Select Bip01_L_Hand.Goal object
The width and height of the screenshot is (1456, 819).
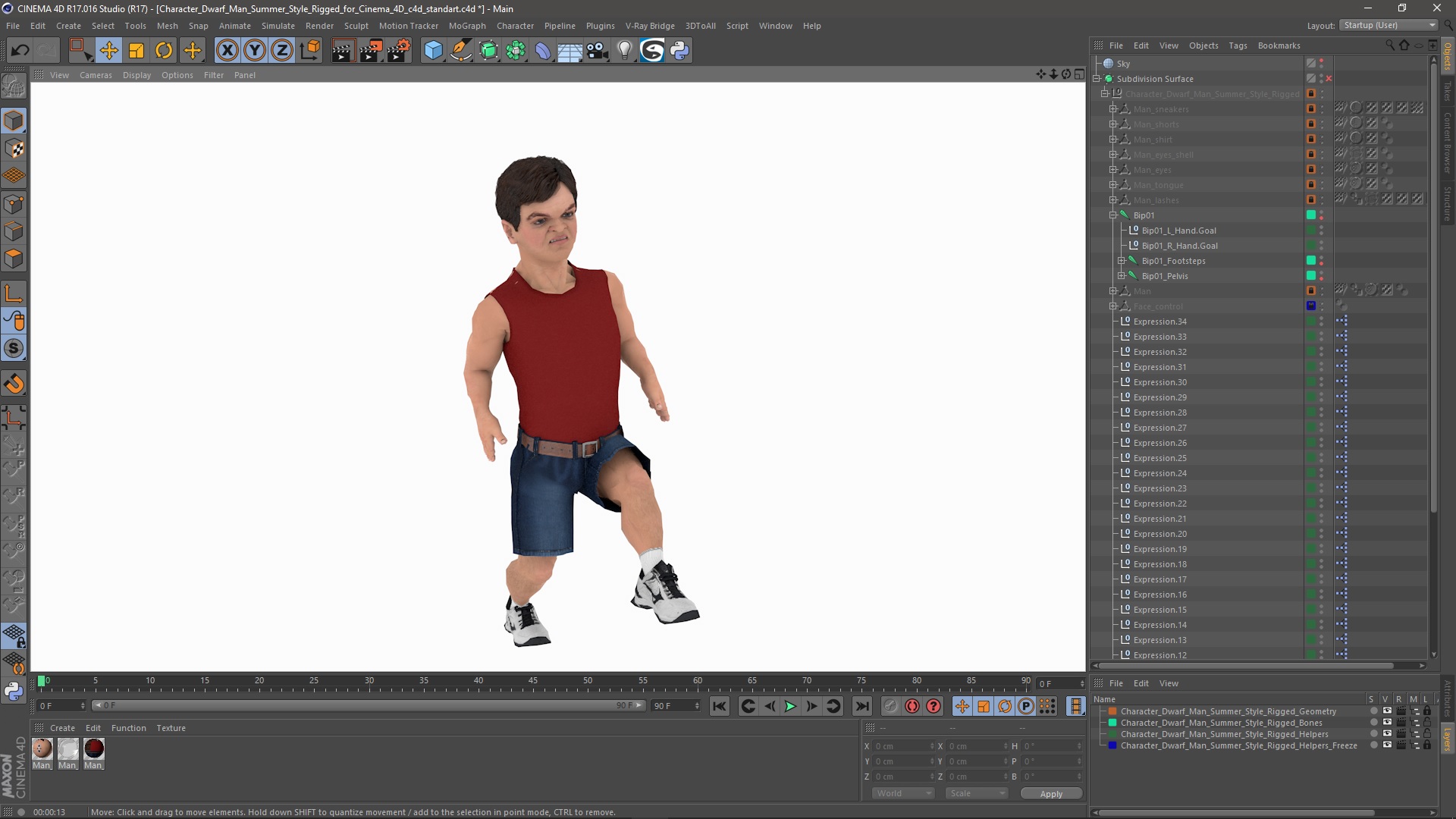coord(1178,231)
